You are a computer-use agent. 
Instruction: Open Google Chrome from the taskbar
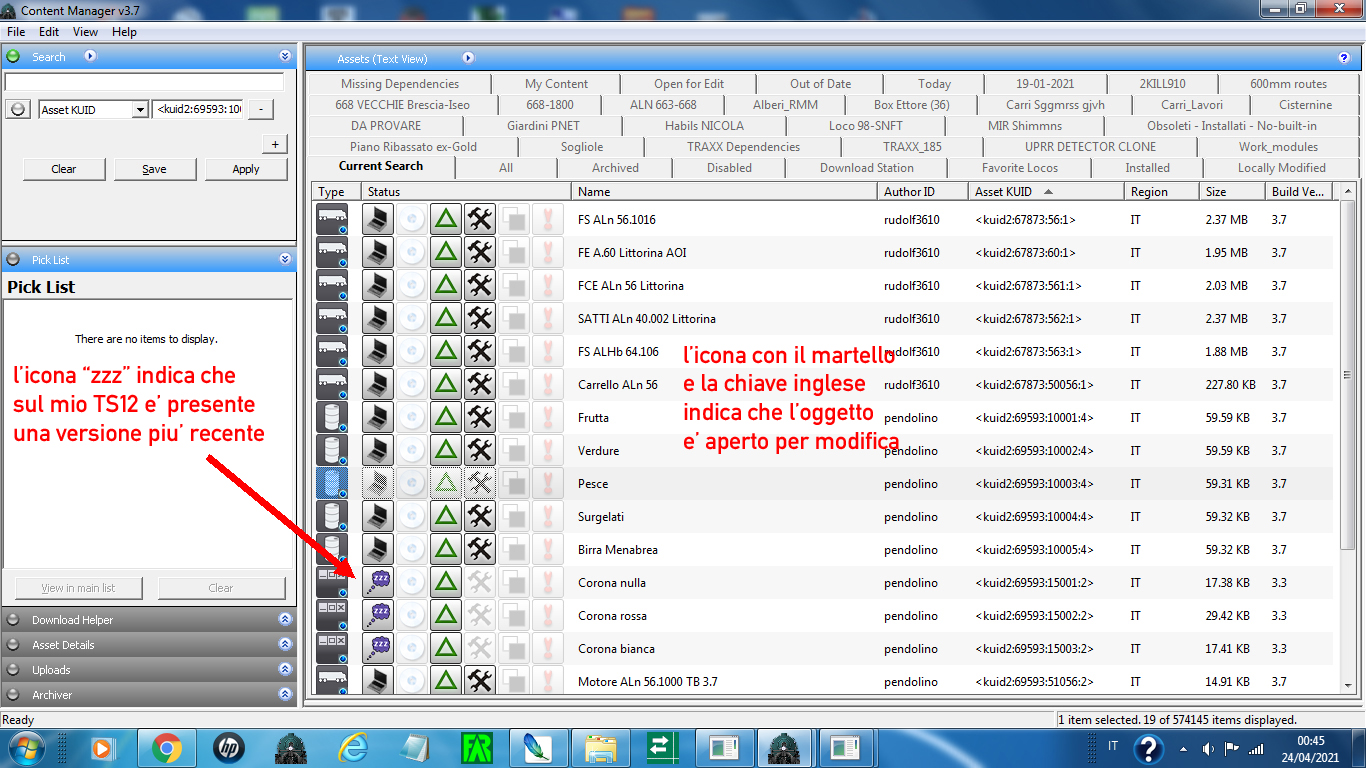click(166, 747)
